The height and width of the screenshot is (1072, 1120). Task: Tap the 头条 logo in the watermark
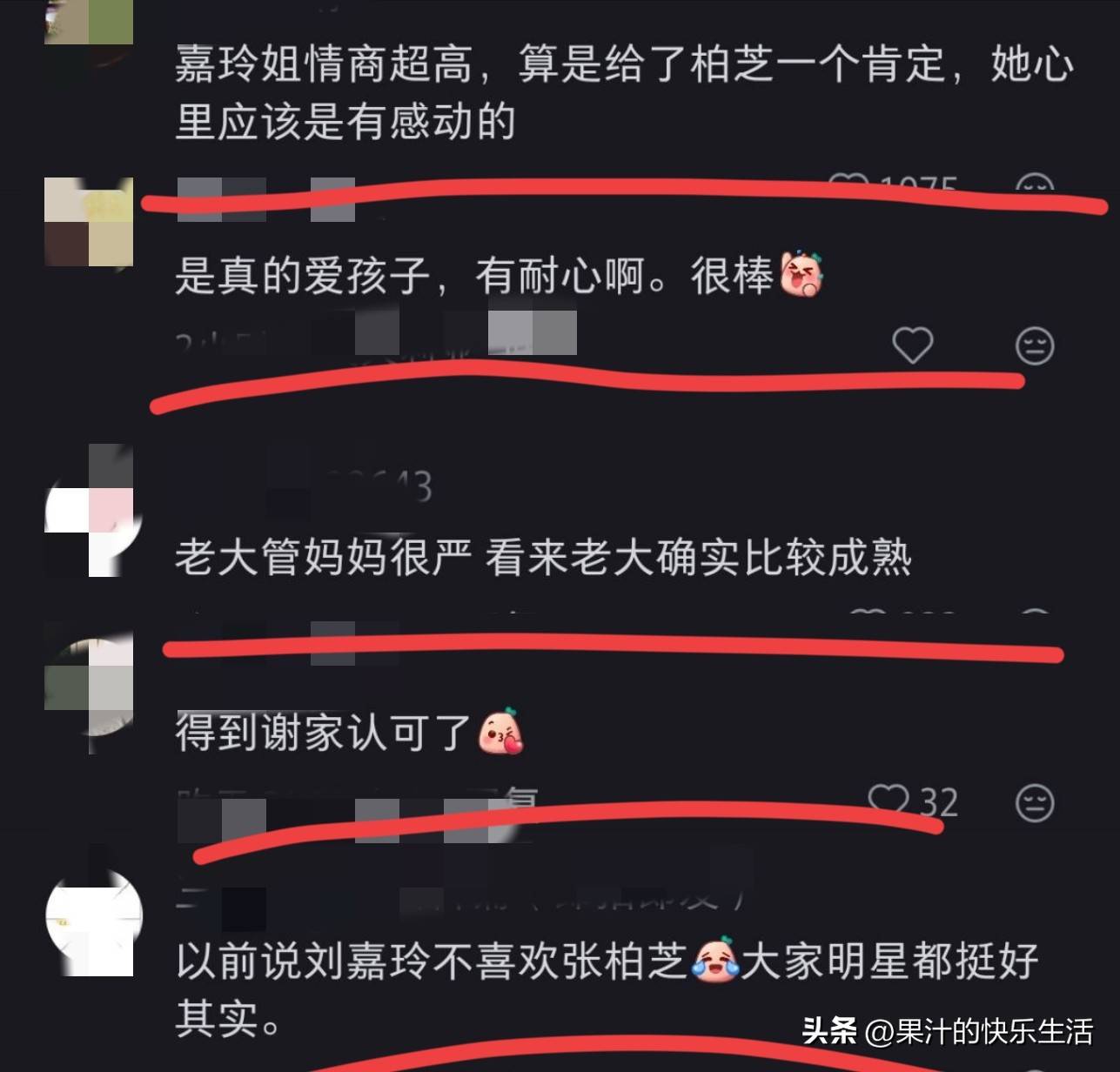point(829,1031)
